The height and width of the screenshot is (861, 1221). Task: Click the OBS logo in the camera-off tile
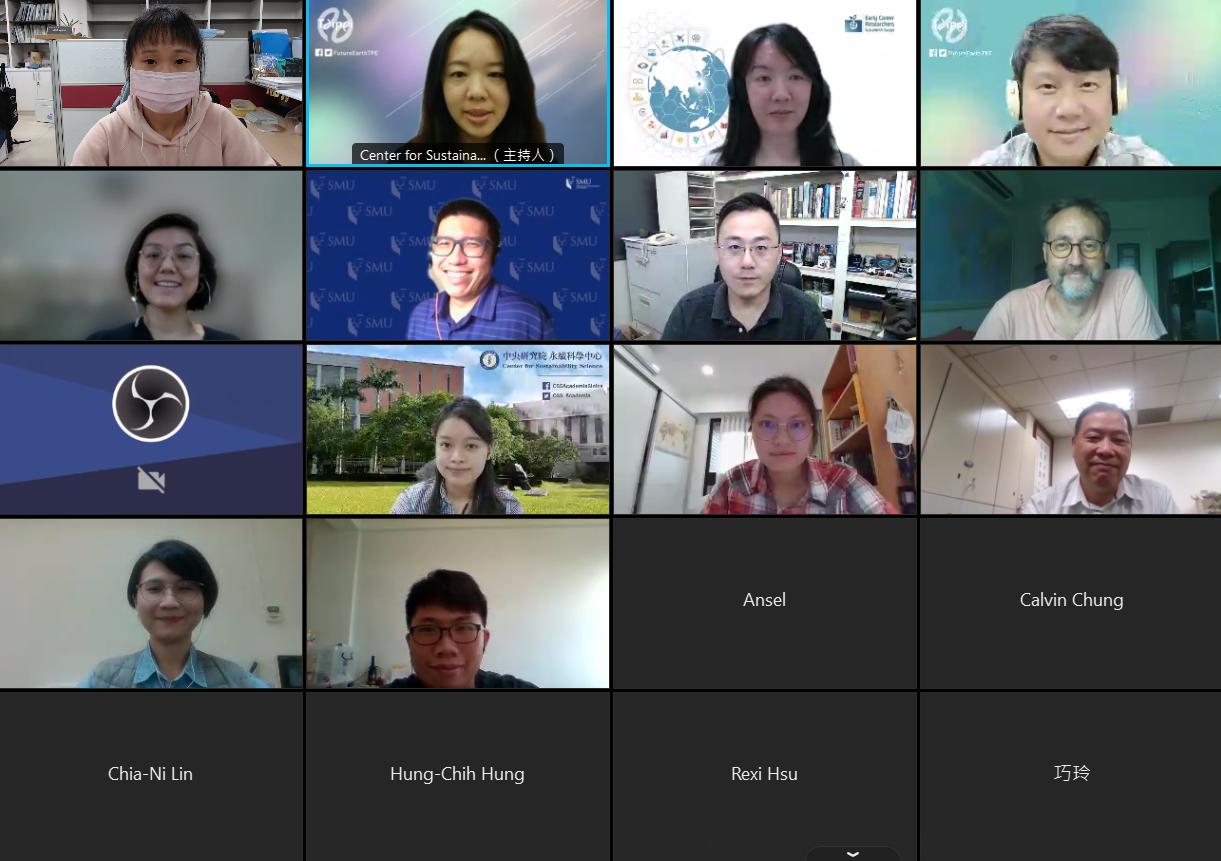(151, 404)
